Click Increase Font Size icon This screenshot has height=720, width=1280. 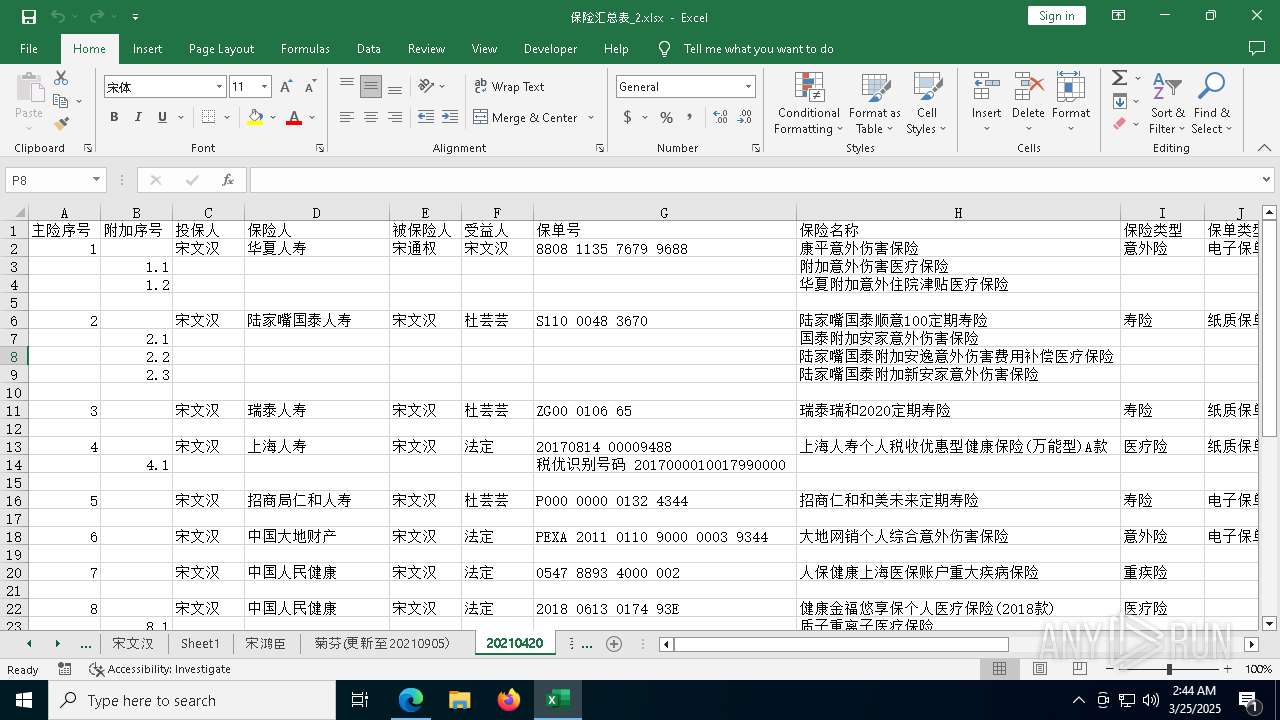[x=285, y=87]
